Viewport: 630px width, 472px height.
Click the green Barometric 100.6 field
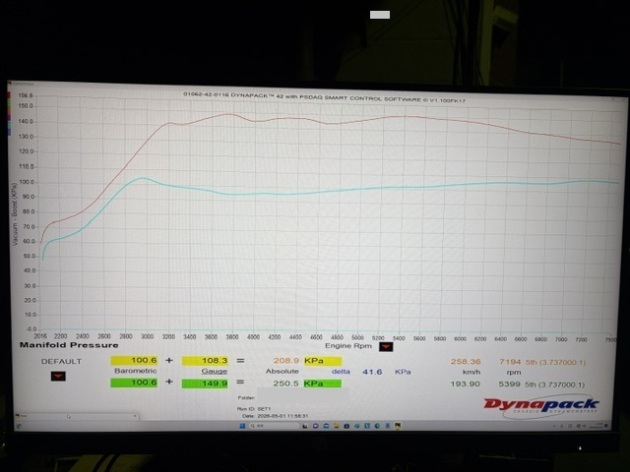135,382
